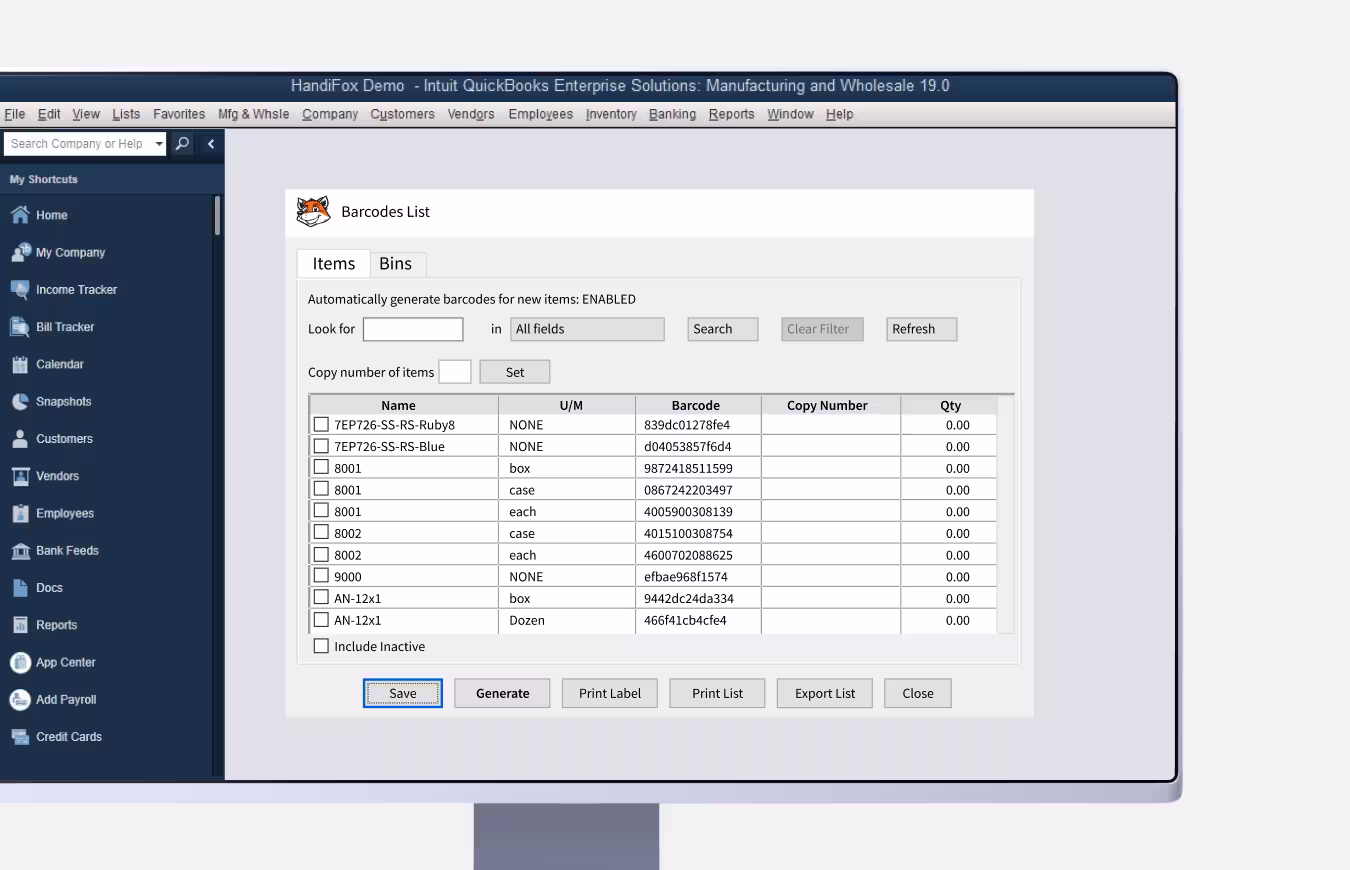1350x870 pixels.
Task: Click the Print Label button
Action: pyautogui.click(x=610, y=693)
